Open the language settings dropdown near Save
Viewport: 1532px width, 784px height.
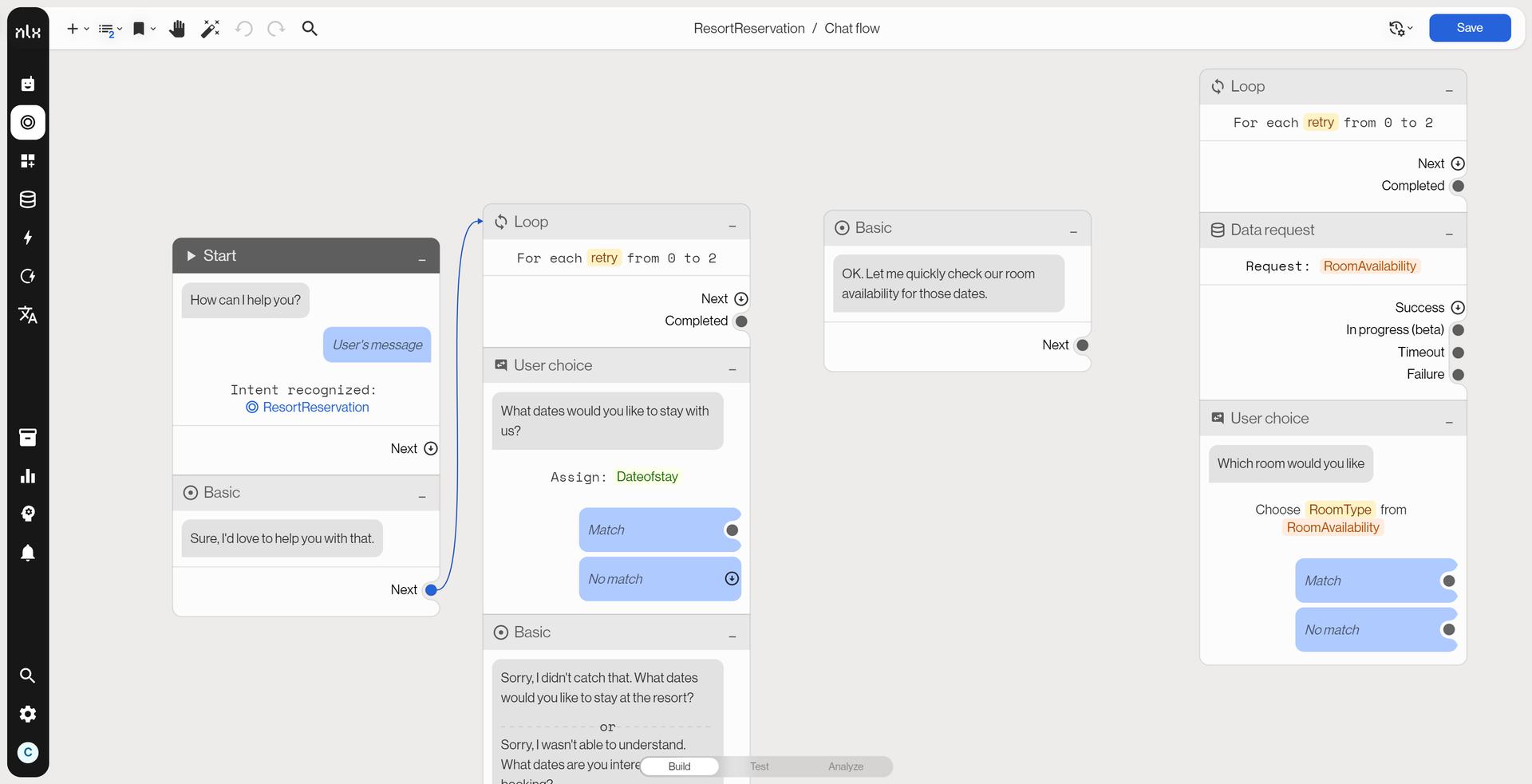point(1400,28)
